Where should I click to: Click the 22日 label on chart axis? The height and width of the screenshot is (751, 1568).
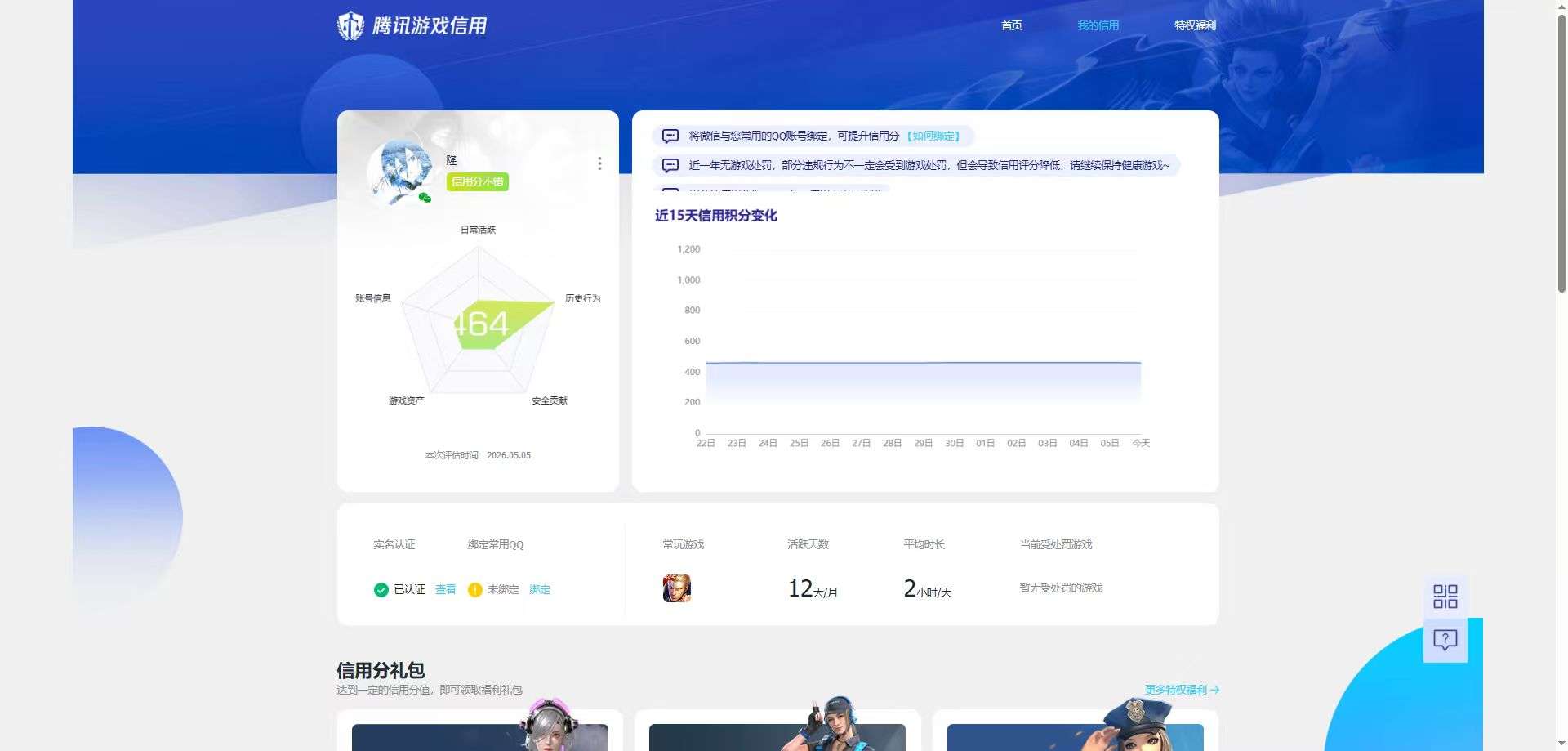(706, 443)
